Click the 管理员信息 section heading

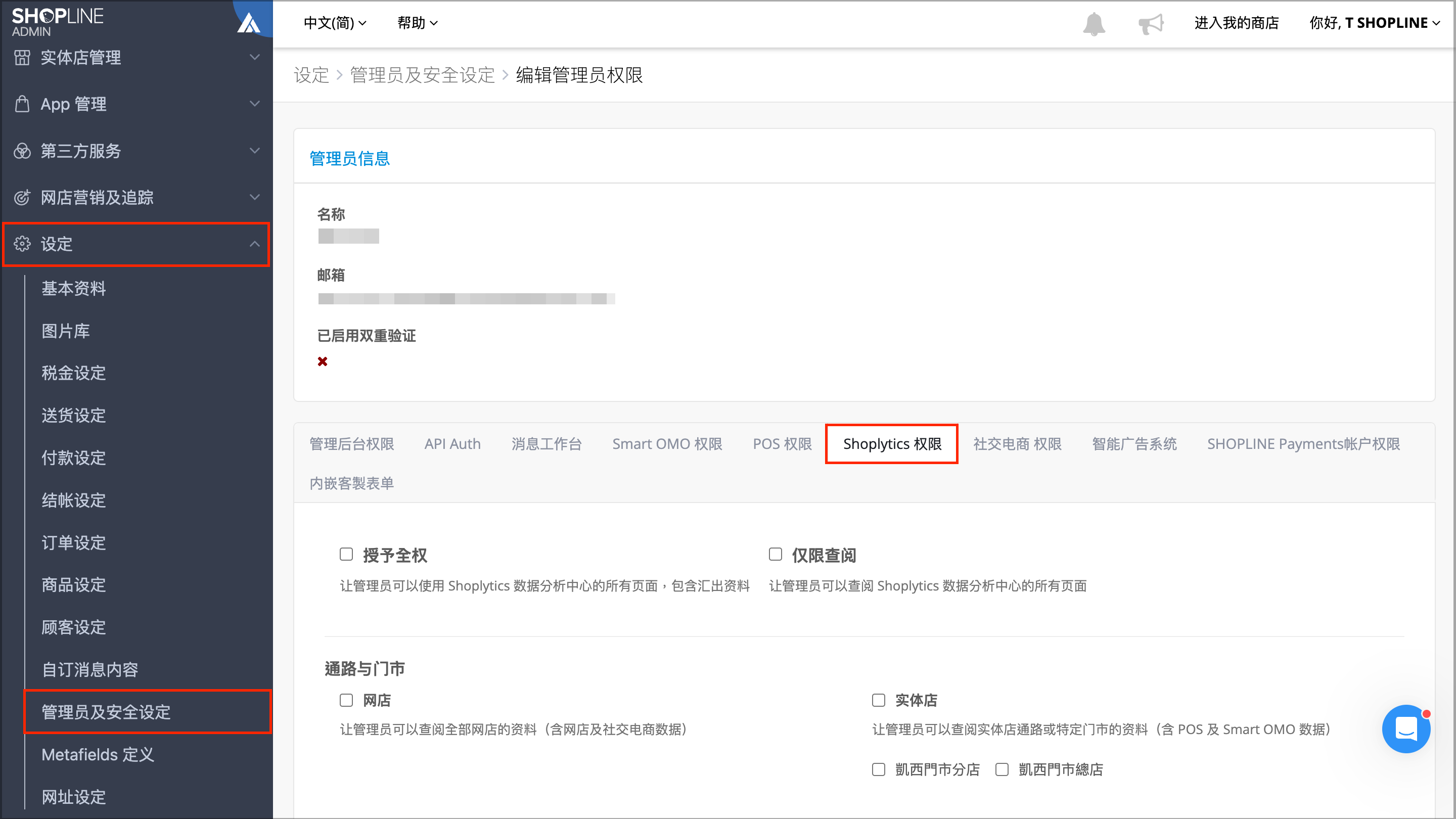(x=350, y=159)
